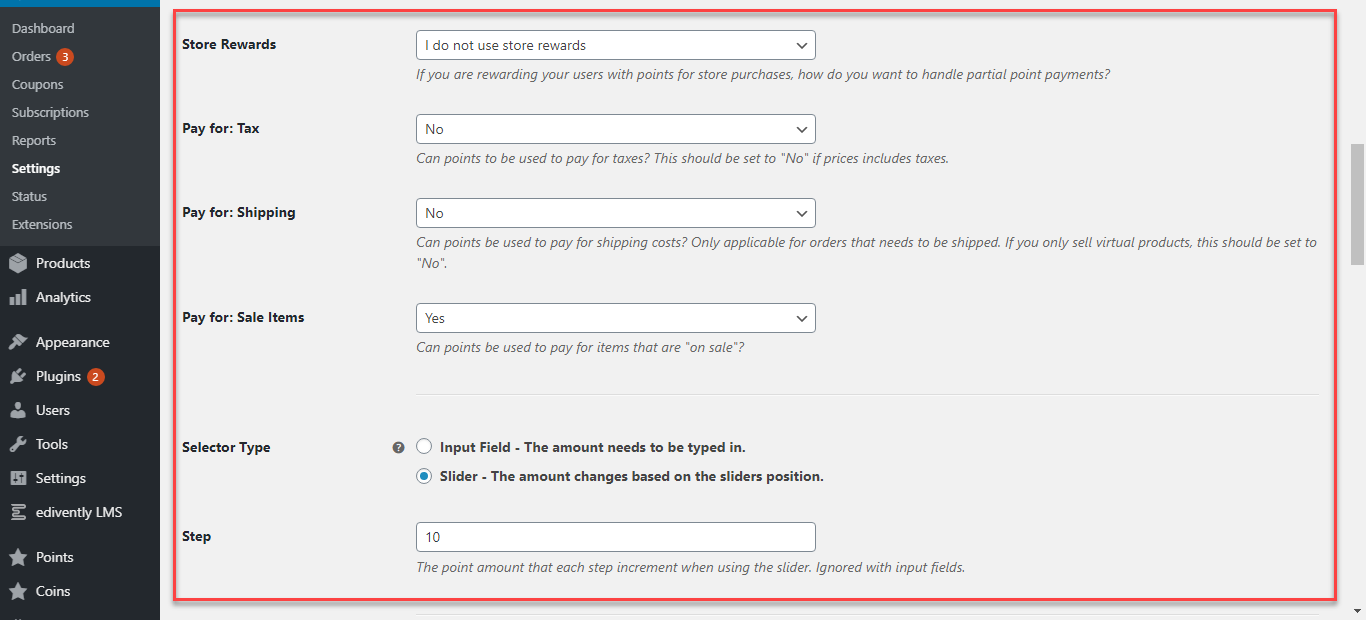Screen dimensions: 1366x620
Task: Click the Appearance paintbrush icon
Action: tap(18, 342)
